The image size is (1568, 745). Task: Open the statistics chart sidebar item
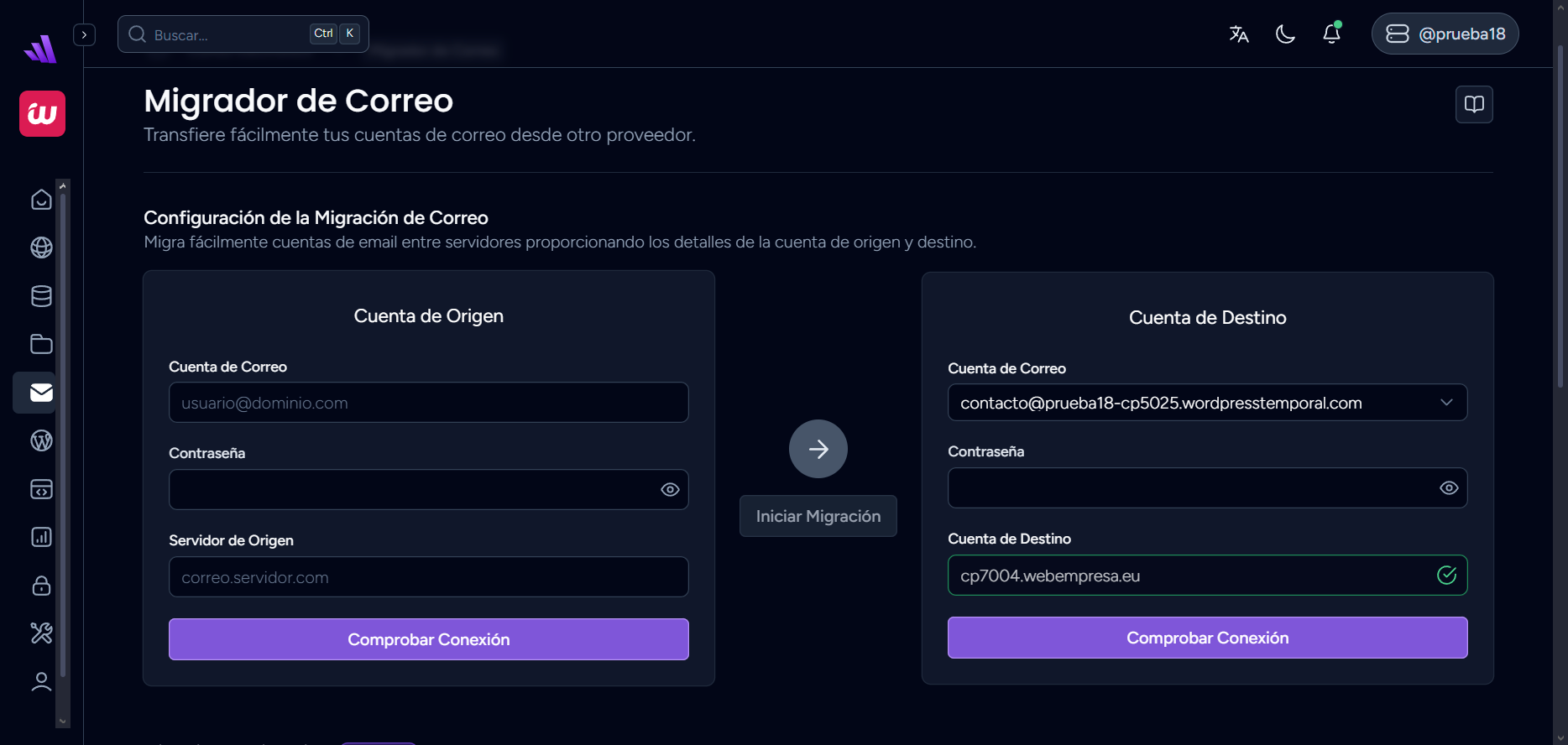pos(41,537)
